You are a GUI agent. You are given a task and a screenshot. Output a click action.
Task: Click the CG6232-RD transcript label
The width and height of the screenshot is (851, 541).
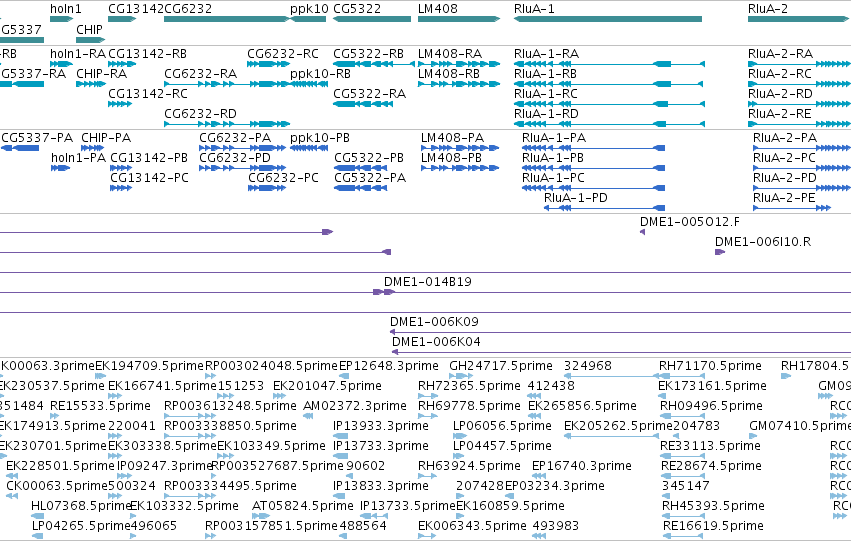click(200, 114)
